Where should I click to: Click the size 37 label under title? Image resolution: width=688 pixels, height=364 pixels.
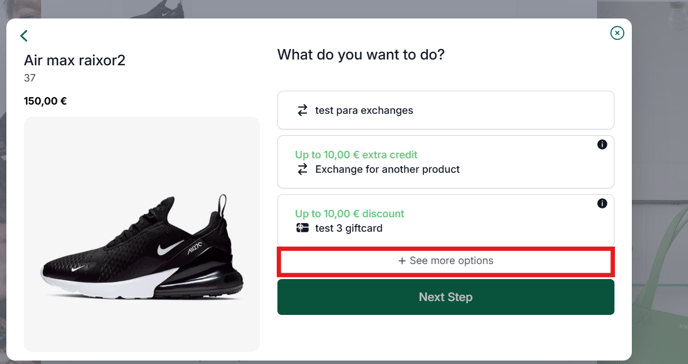click(29, 78)
